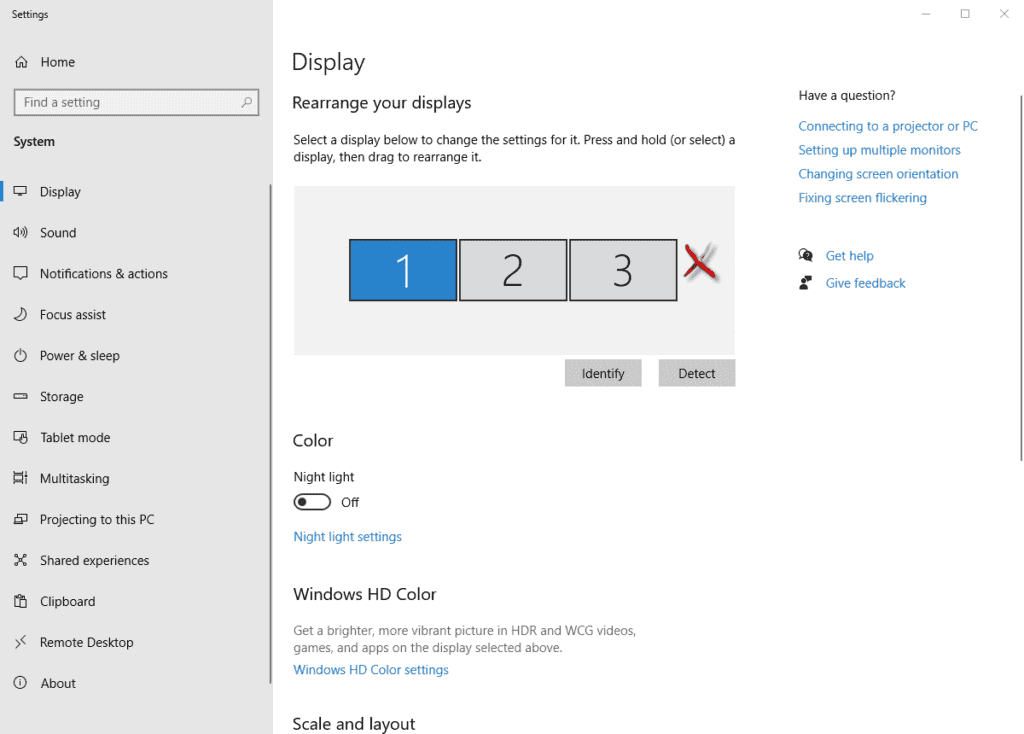Click the Clipboard icon in sidebar
Image resolution: width=1024 pixels, height=734 pixels.
[x=20, y=601]
